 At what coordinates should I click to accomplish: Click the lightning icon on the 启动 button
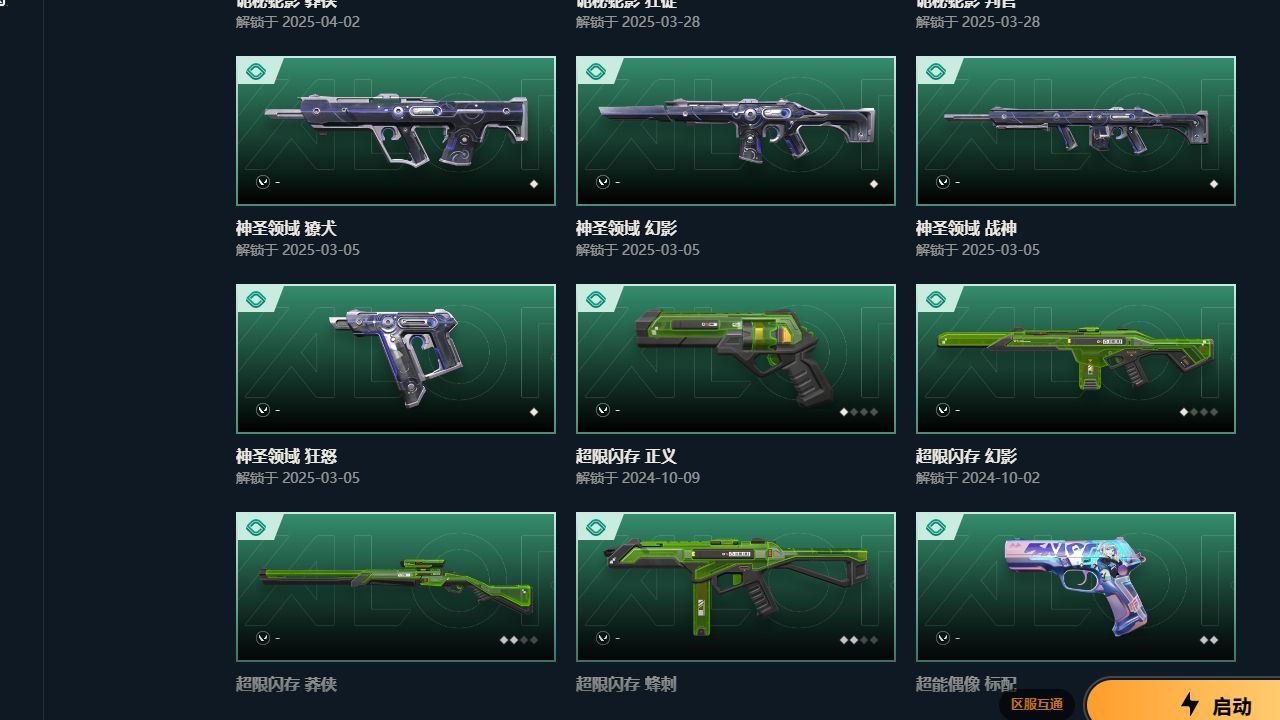click(1190, 704)
